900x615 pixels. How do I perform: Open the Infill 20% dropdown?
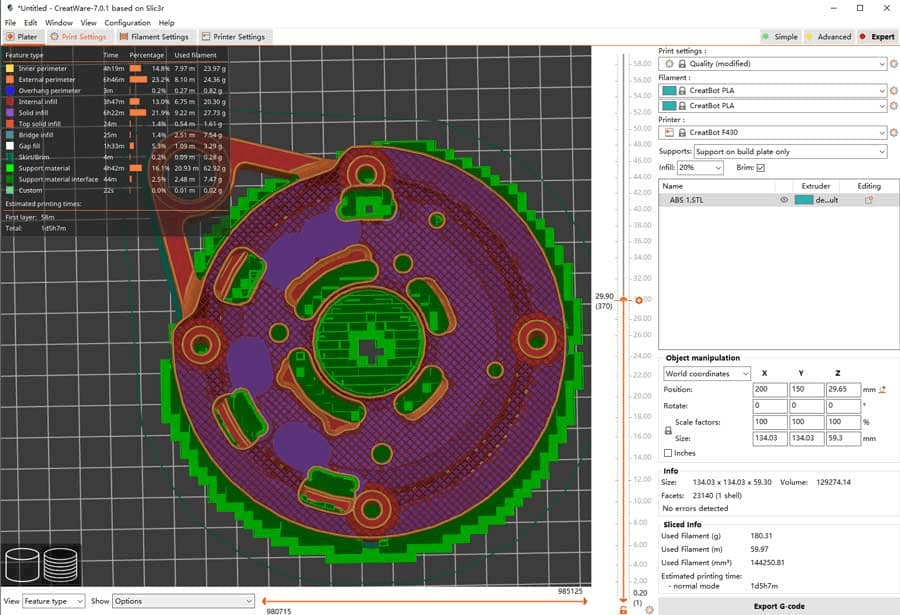(x=700, y=168)
